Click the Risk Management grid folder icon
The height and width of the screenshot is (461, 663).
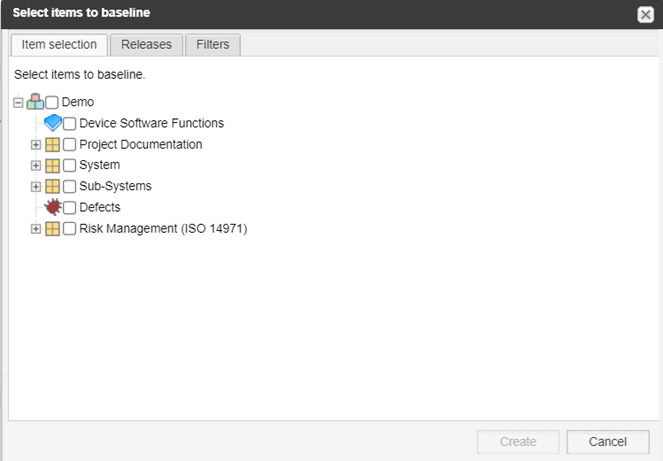(x=52, y=229)
